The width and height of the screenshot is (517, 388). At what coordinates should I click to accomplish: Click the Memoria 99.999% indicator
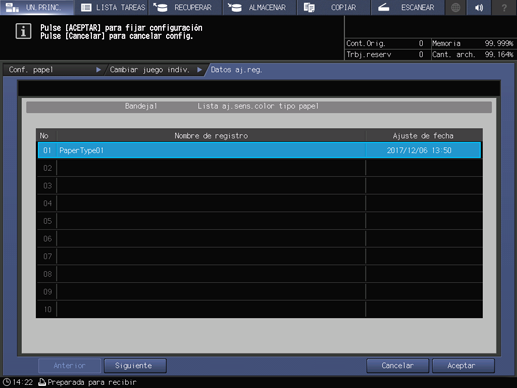click(x=473, y=43)
